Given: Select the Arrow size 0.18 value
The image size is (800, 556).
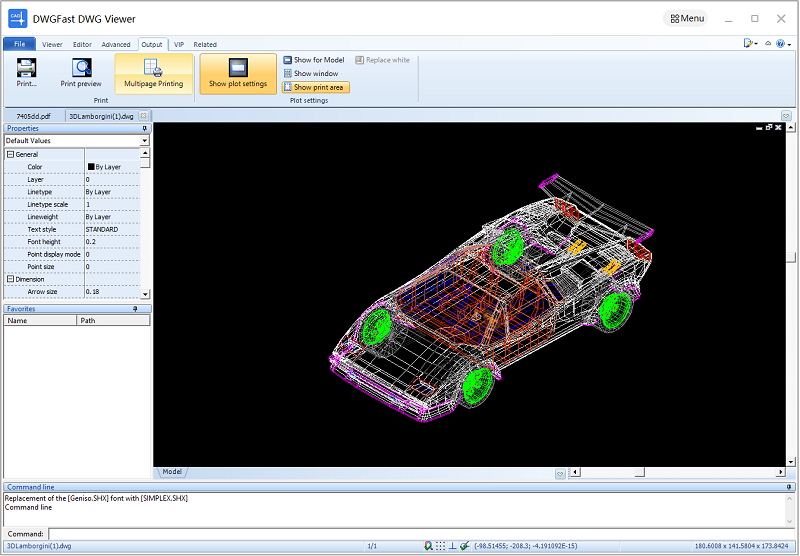Looking at the screenshot, I should [x=112, y=291].
